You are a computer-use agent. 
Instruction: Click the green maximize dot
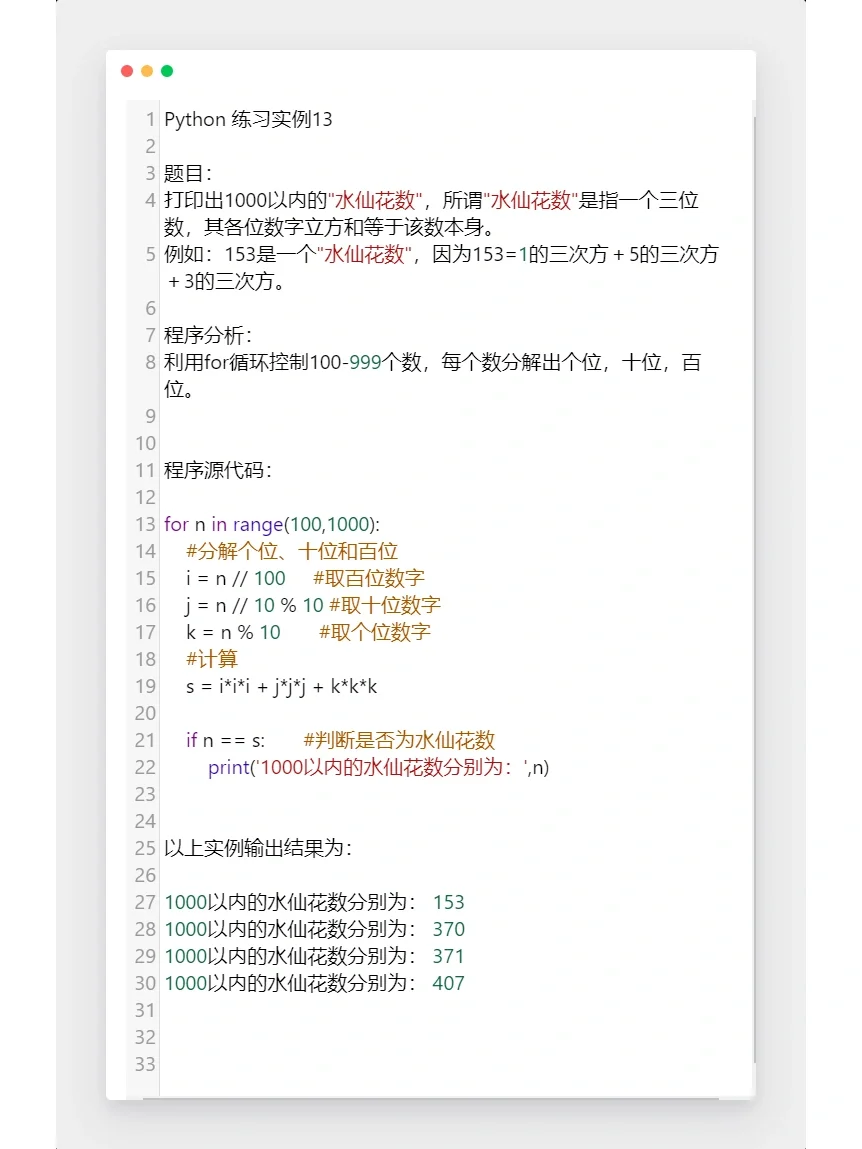[x=167, y=71]
